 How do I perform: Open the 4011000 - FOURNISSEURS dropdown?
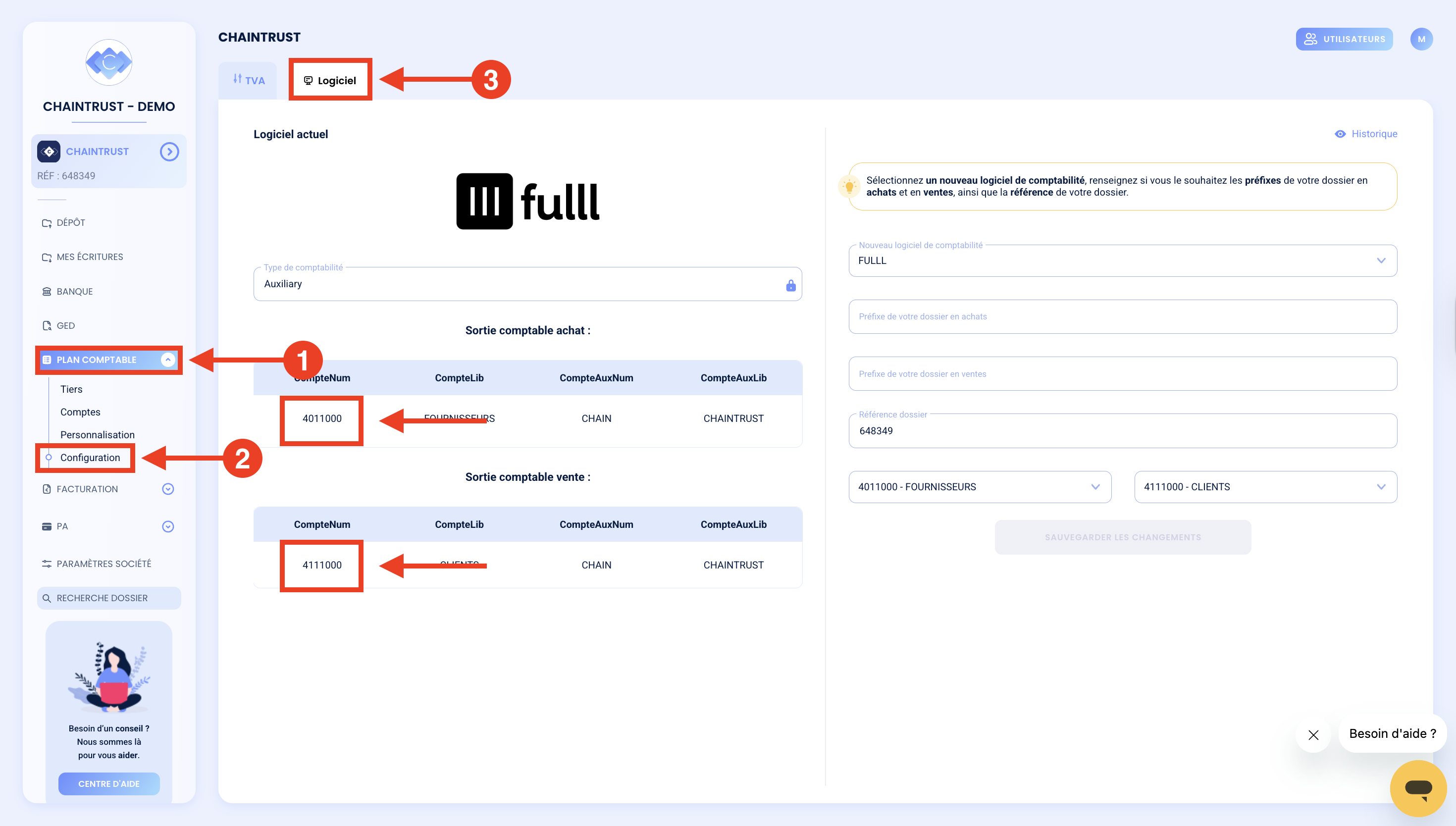point(980,487)
